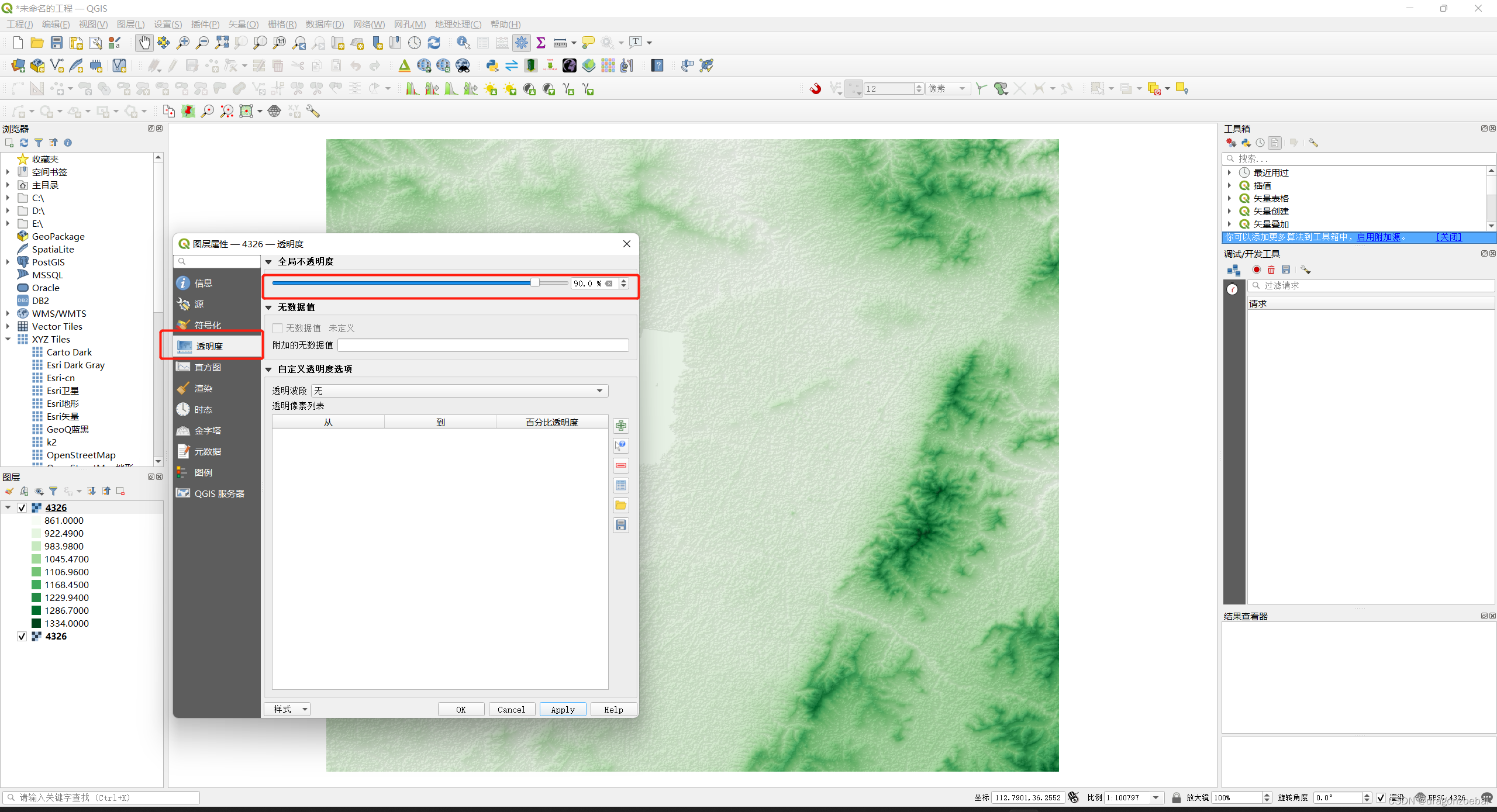Click the map refresh icon

tap(433, 42)
